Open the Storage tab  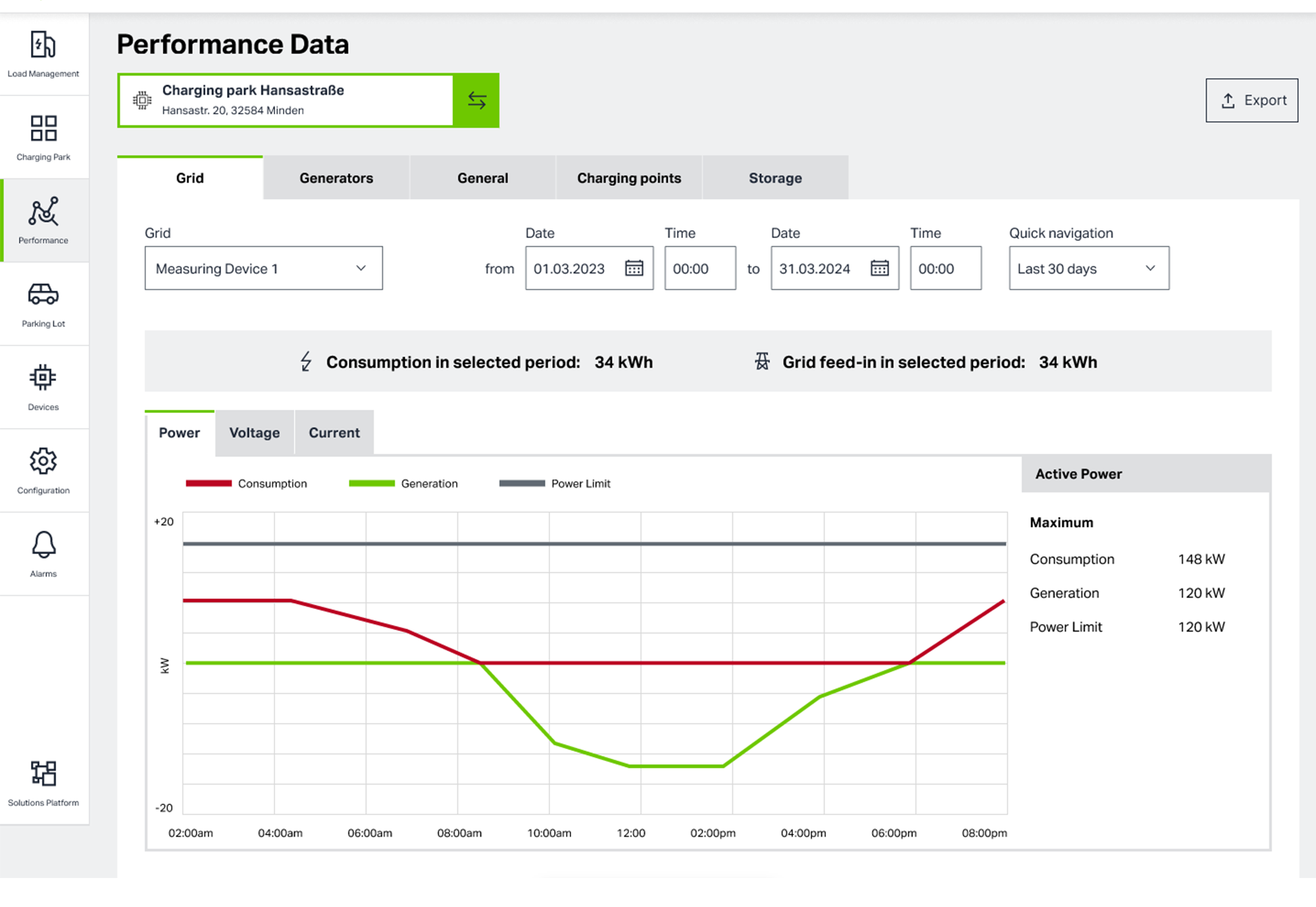pos(775,178)
